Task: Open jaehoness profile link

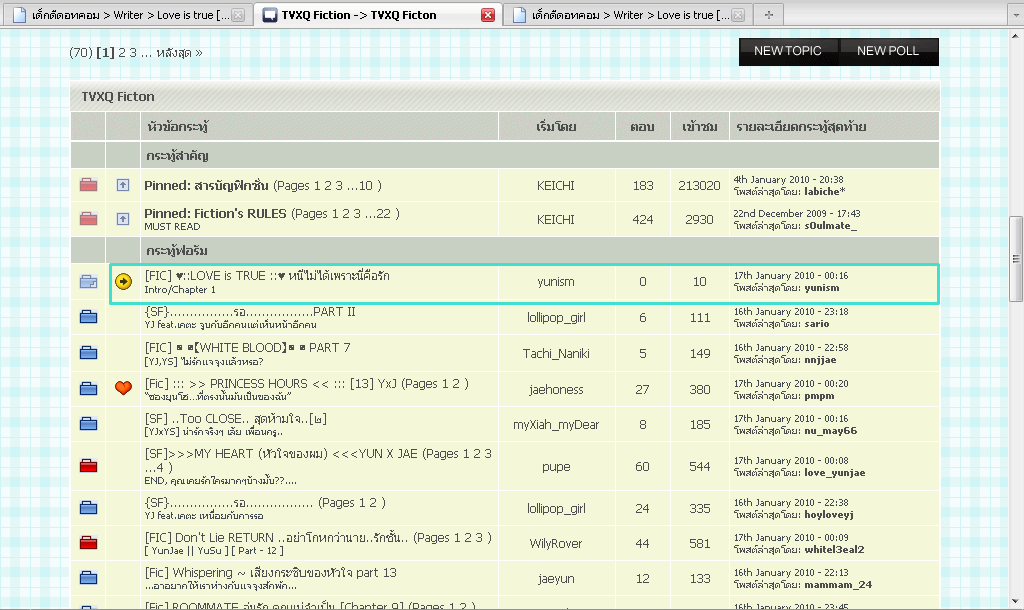Action: click(556, 389)
